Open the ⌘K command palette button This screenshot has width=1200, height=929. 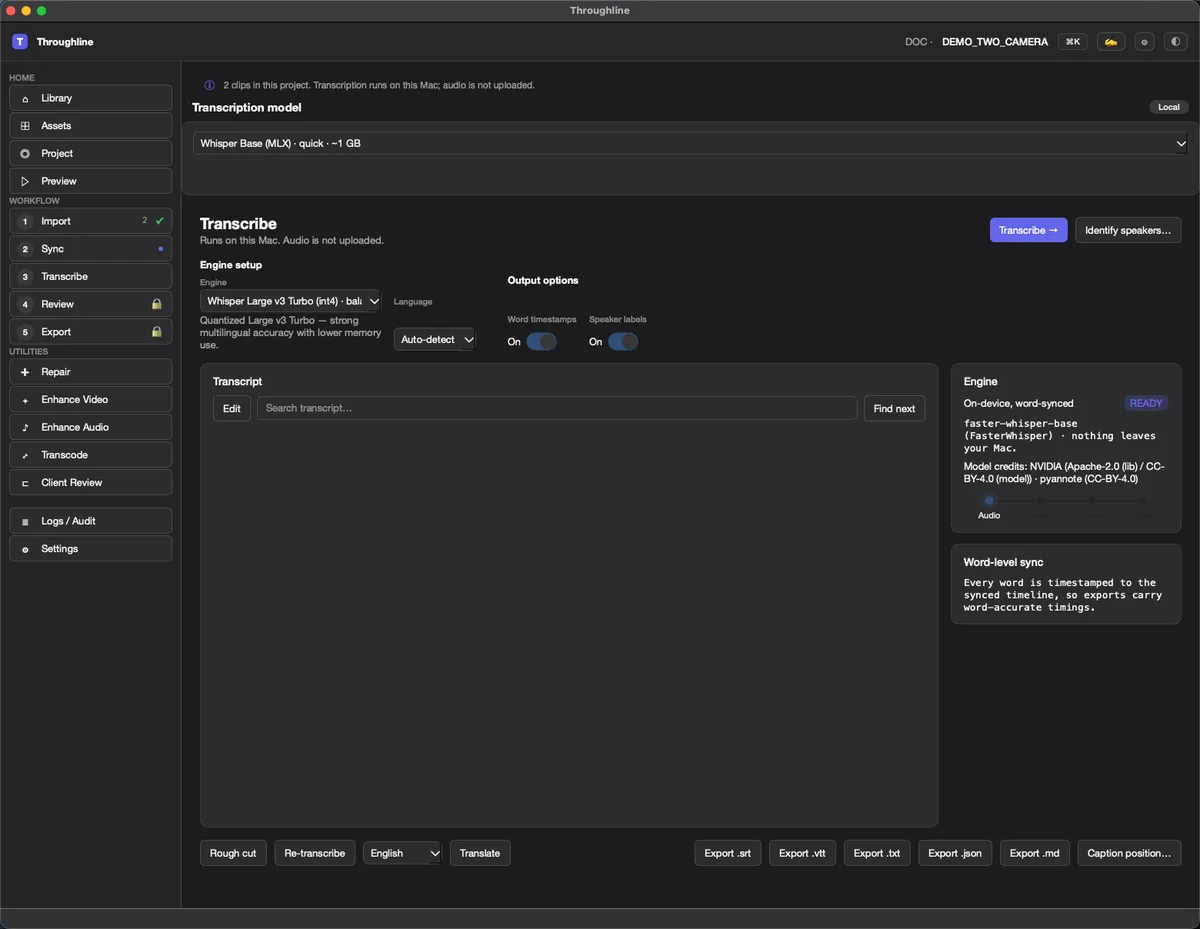(1073, 42)
